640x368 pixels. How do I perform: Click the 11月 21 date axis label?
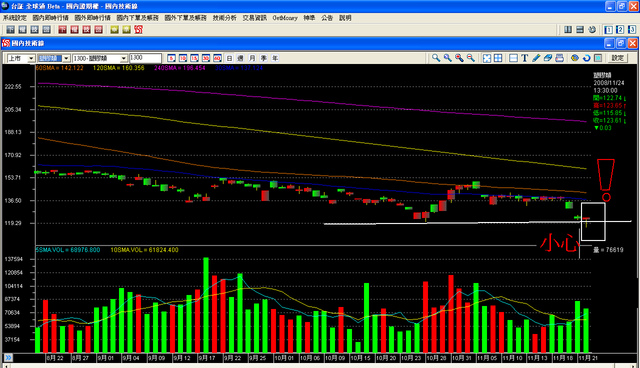[588, 358]
